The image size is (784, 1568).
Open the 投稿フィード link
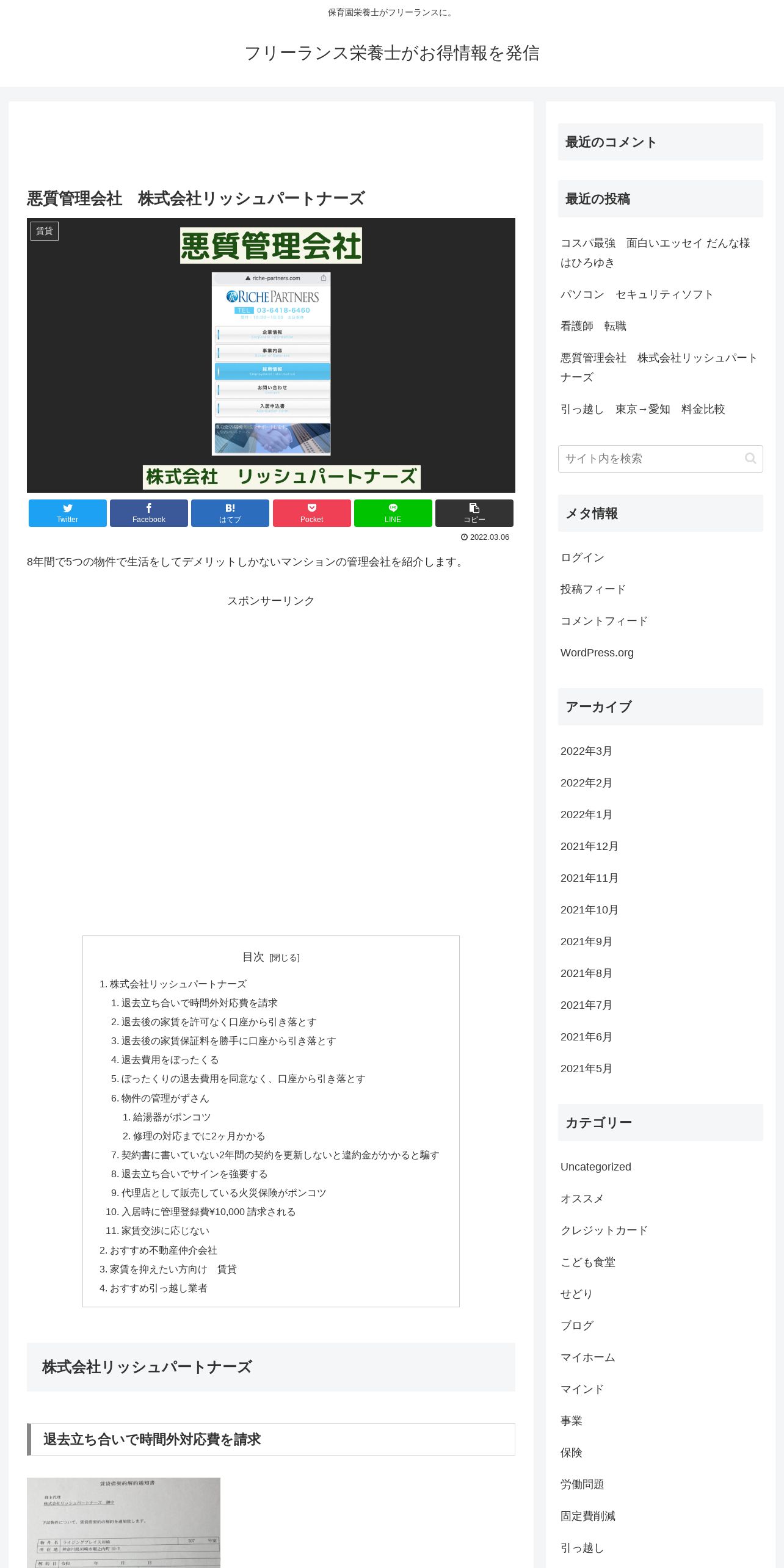coord(593,589)
